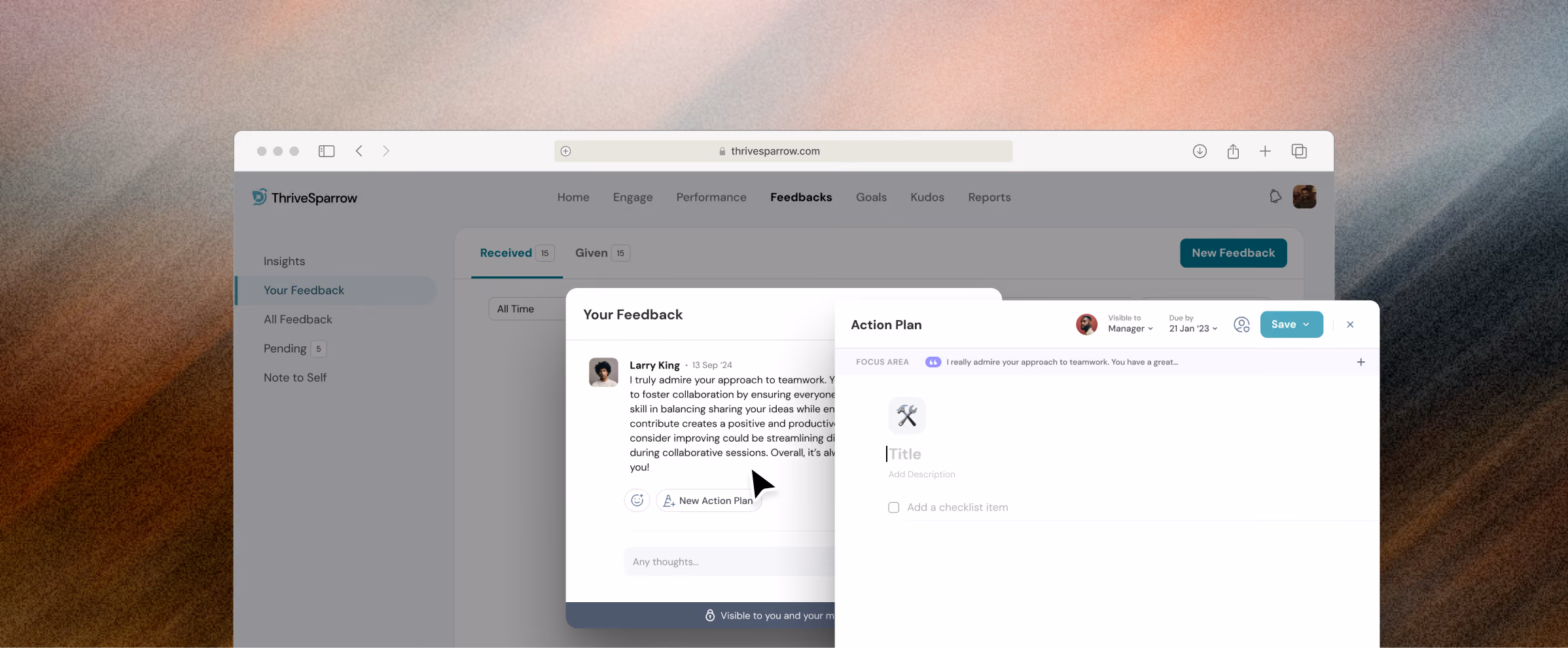The width and height of the screenshot is (1568, 648).
Task: Click the thrivesparrow.com address bar
Action: point(783,151)
